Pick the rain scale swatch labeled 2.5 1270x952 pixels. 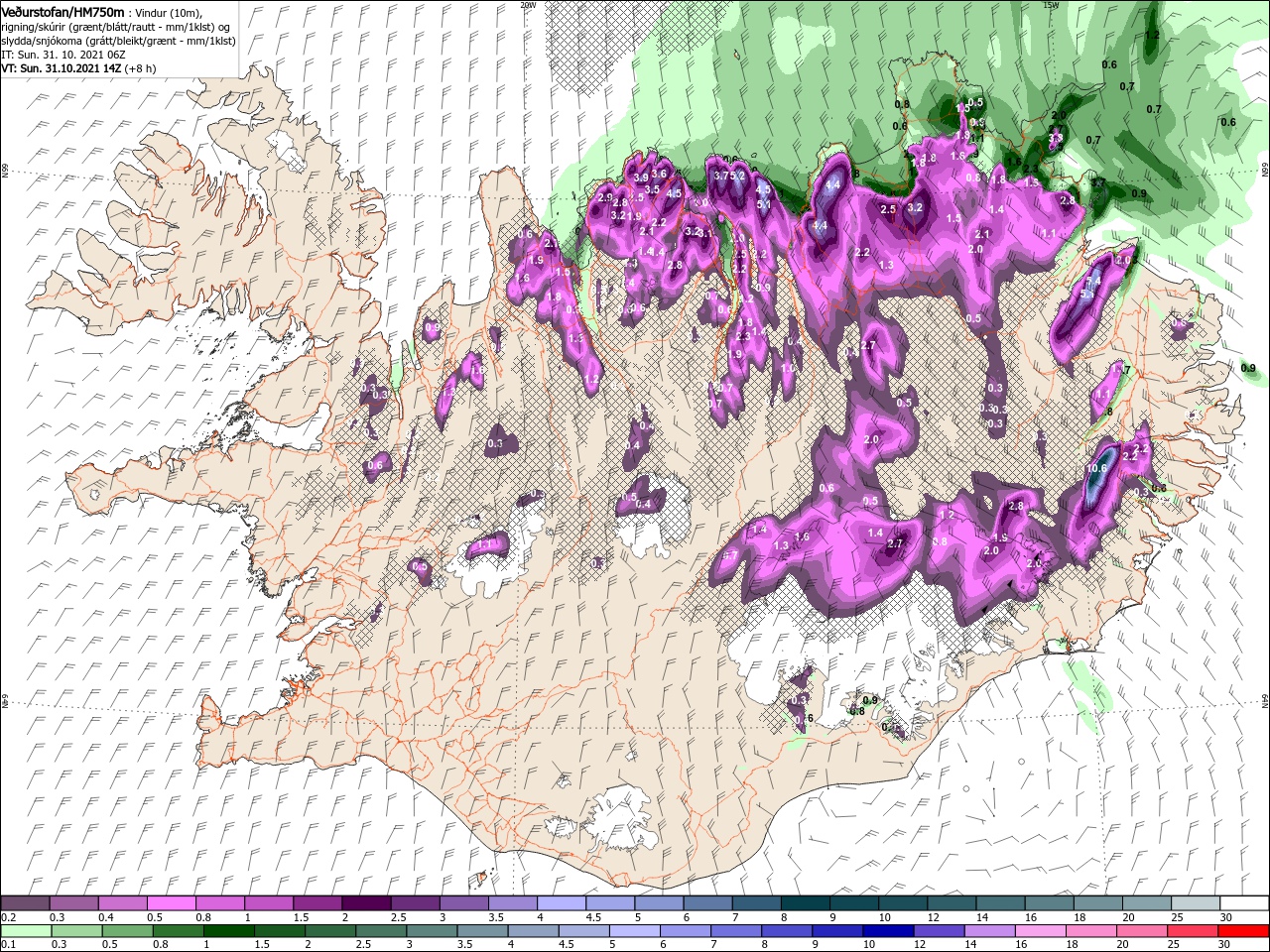[381, 931]
